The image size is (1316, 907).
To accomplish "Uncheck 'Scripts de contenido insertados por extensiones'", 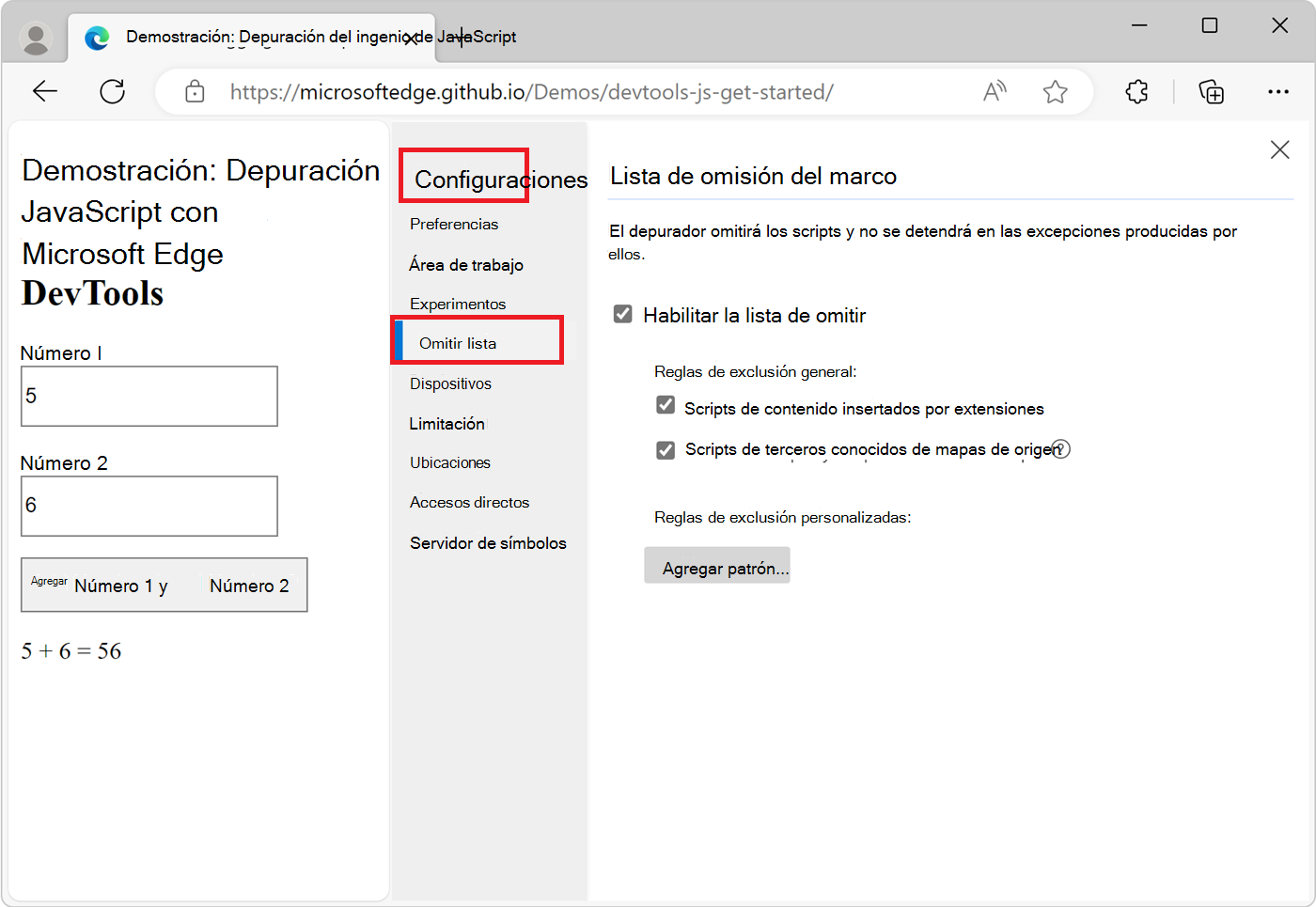I will tap(666, 404).
